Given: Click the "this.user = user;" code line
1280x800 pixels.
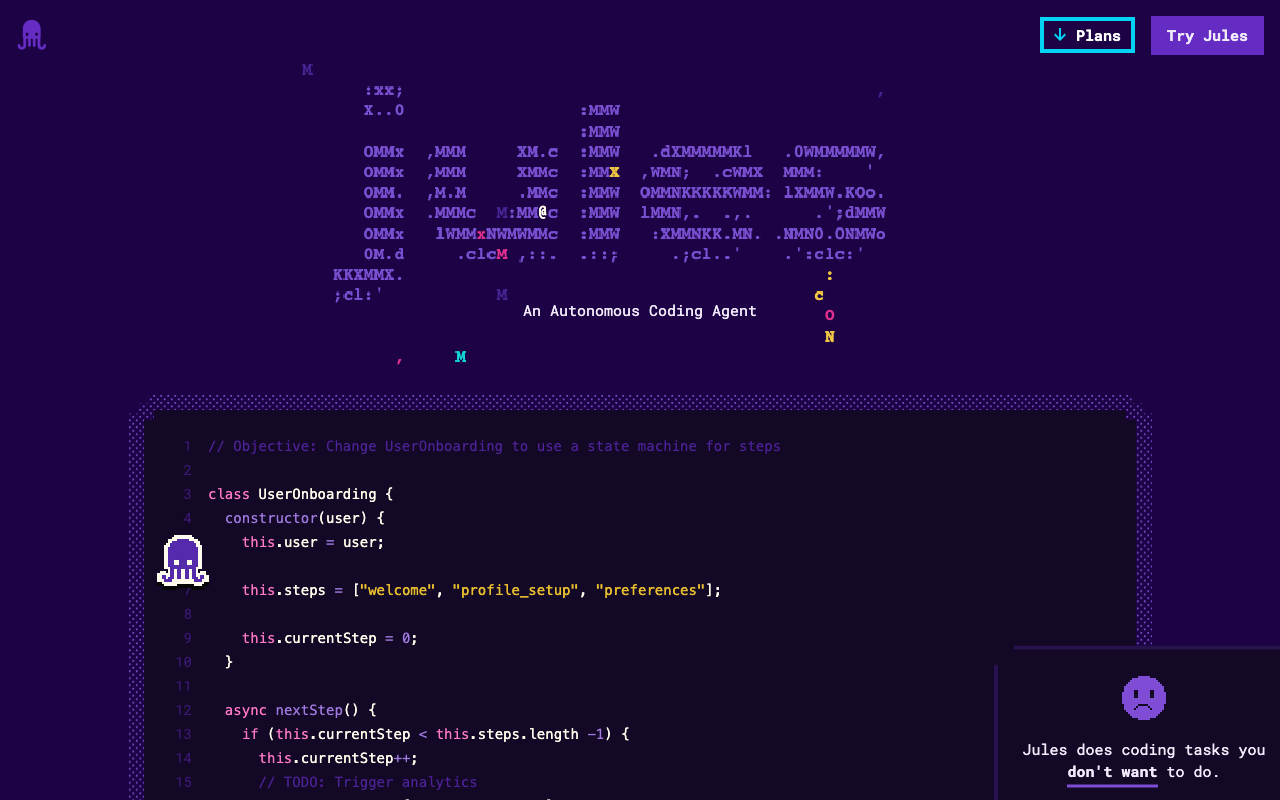Looking at the screenshot, I should click(x=313, y=542).
